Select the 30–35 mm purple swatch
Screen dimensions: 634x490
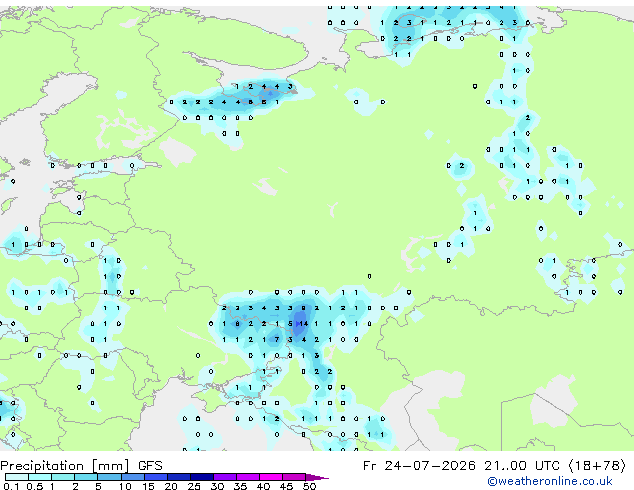[224, 477]
